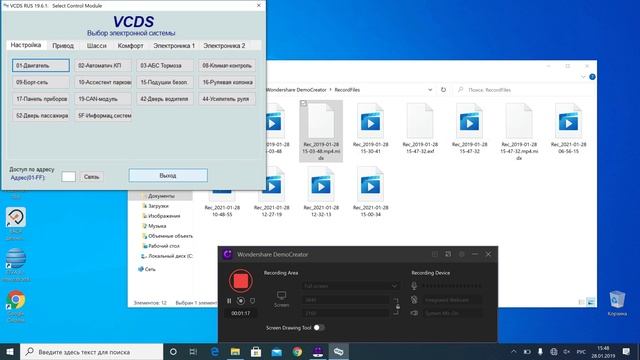
Task: Click the Адрес(01-FF) address input field
Action: (68, 176)
